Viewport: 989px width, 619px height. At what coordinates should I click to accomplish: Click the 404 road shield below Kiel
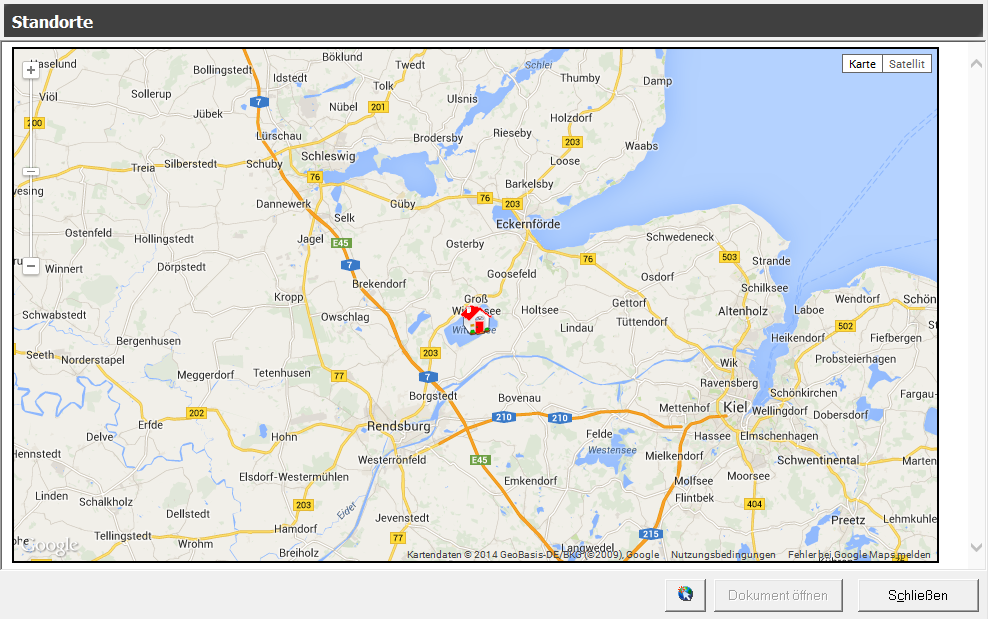pos(754,503)
